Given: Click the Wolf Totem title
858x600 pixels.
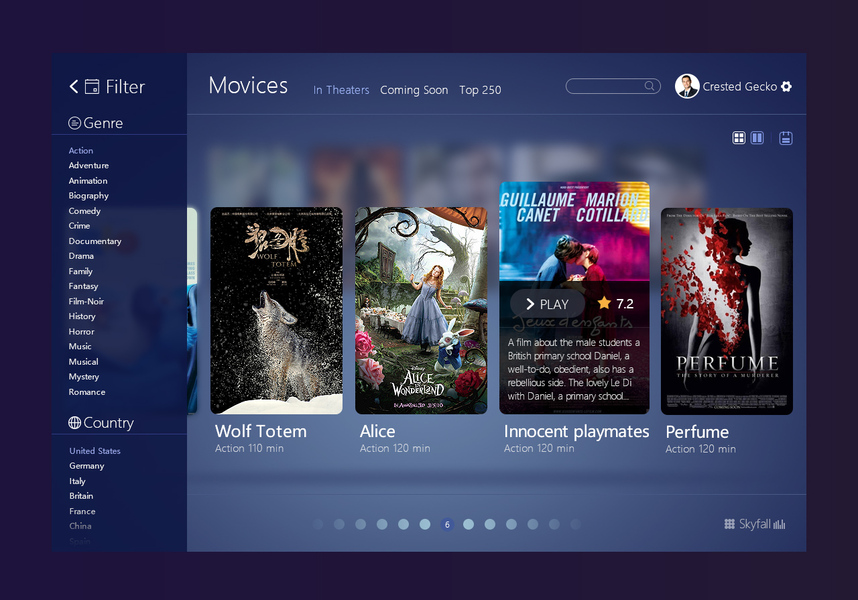Looking at the screenshot, I should pos(260,432).
